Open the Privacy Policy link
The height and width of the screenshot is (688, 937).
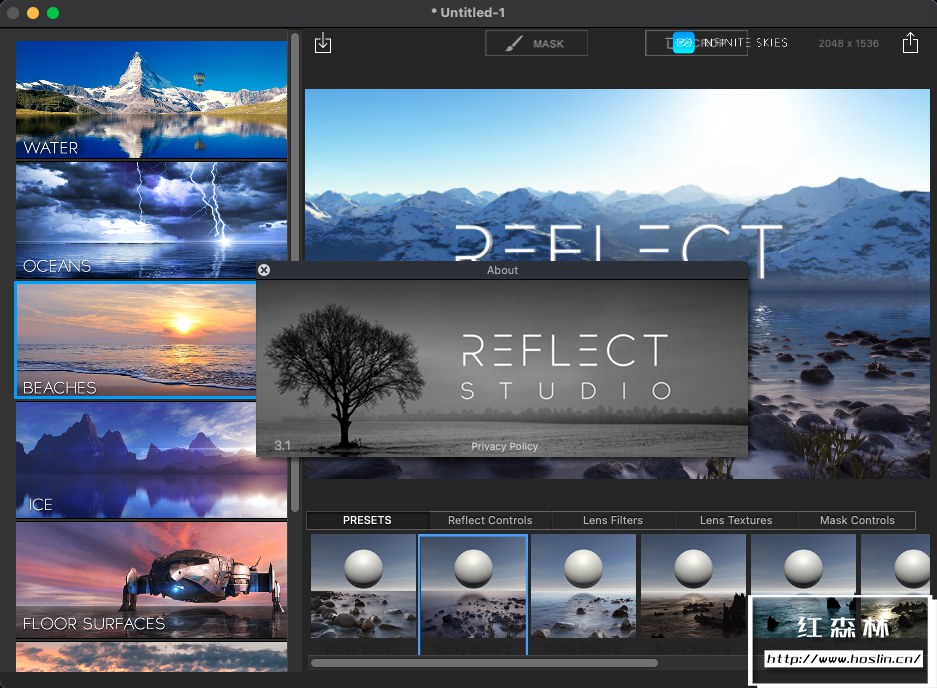pos(504,447)
